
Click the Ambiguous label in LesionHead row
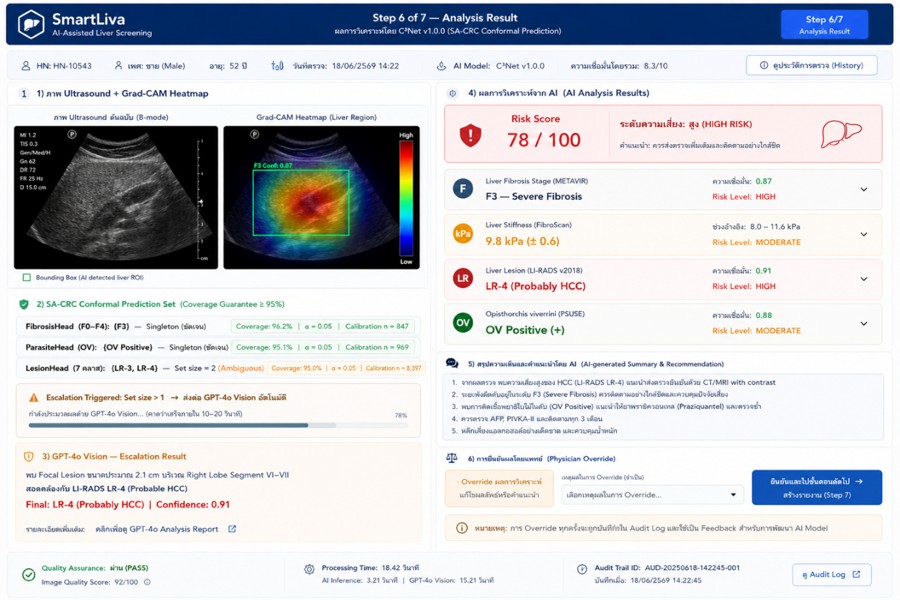click(240, 368)
